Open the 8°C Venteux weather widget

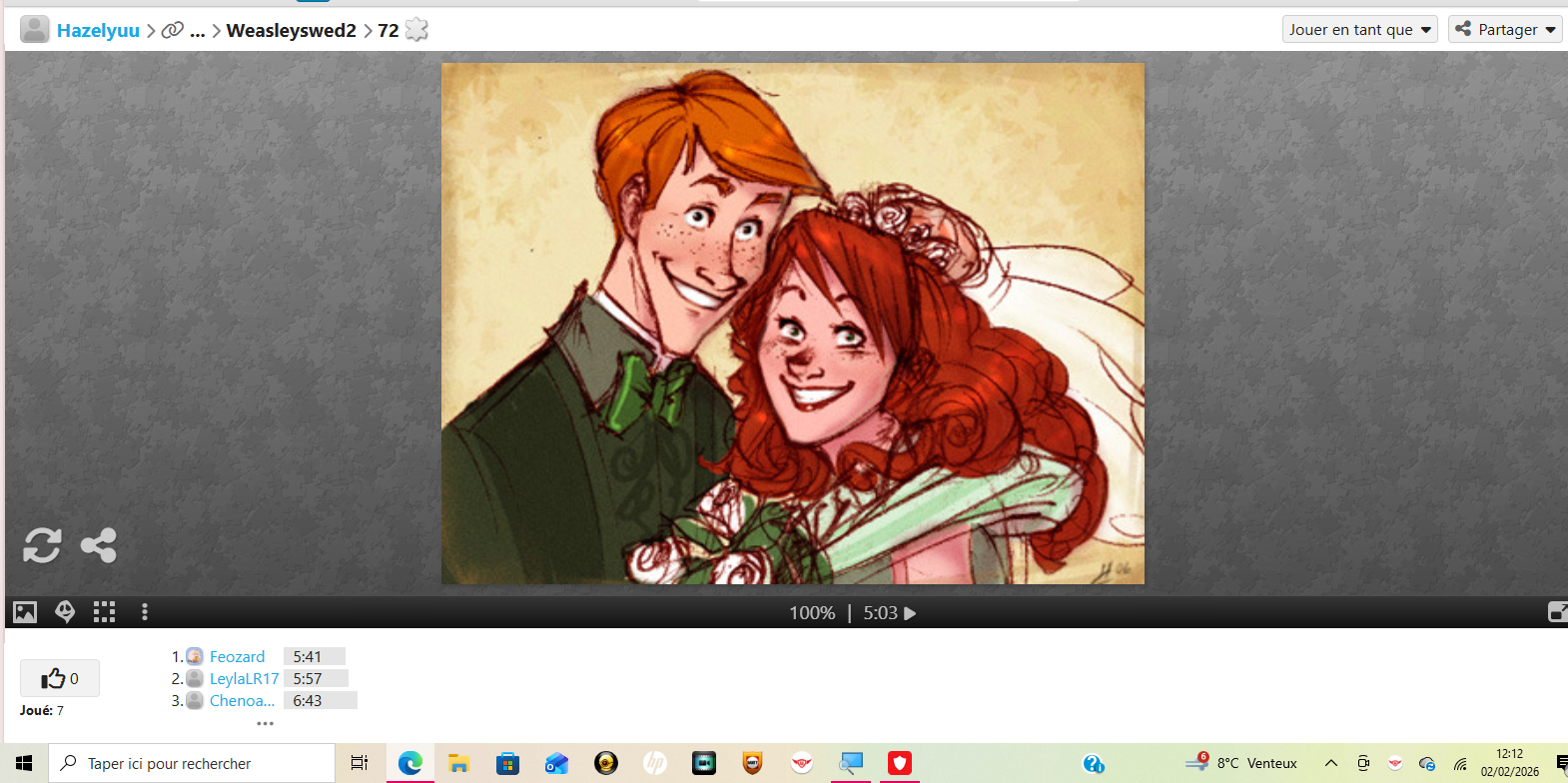pos(1241,763)
